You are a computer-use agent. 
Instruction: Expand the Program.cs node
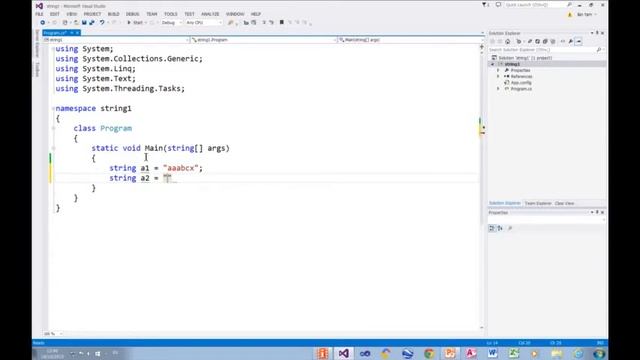[498, 89]
